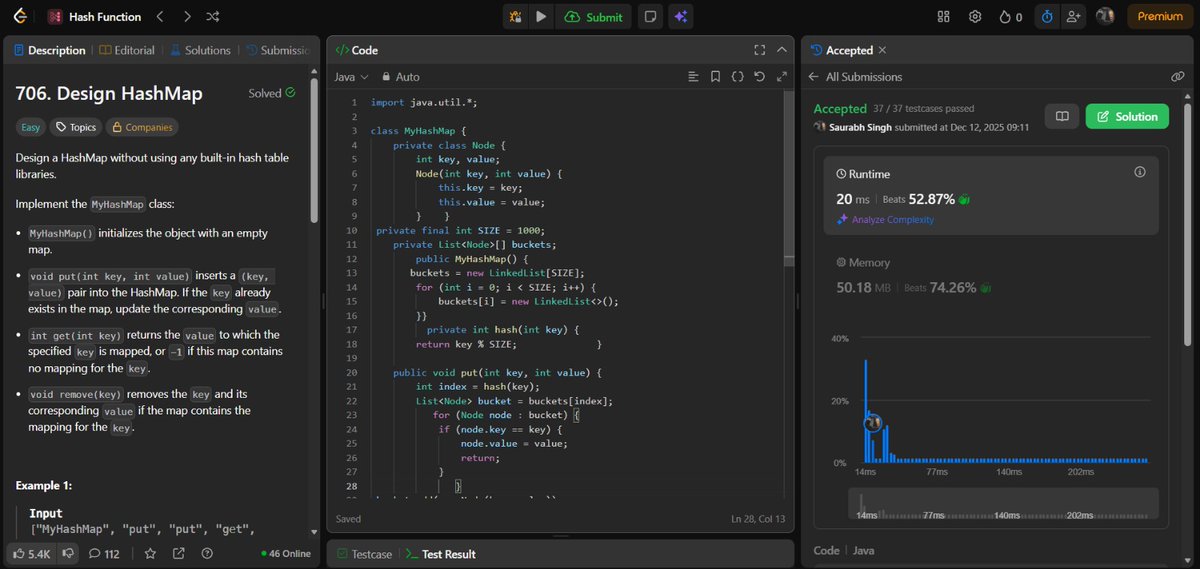Select the Memory card
The height and width of the screenshot is (569, 1200).
[x=992, y=276]
